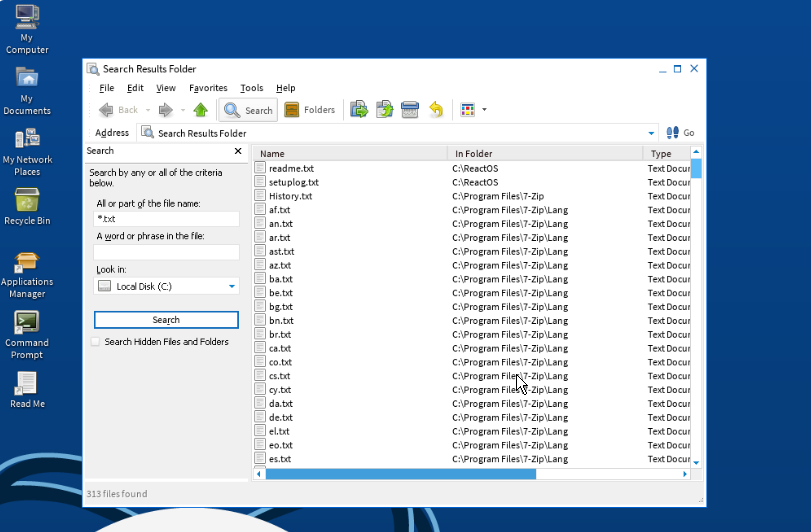Sort by the Name column header
The height and width of the screenshot is (532, 811).
pyautogui.click(x=350, y=154)
